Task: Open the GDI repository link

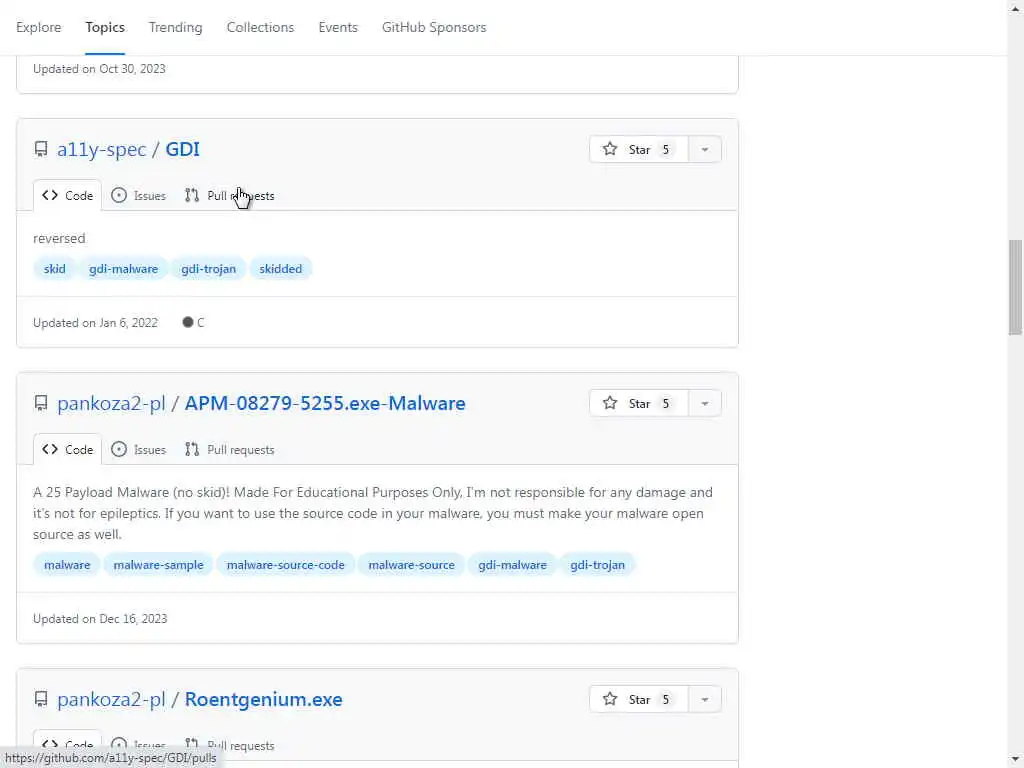Action: click(182, 150)
